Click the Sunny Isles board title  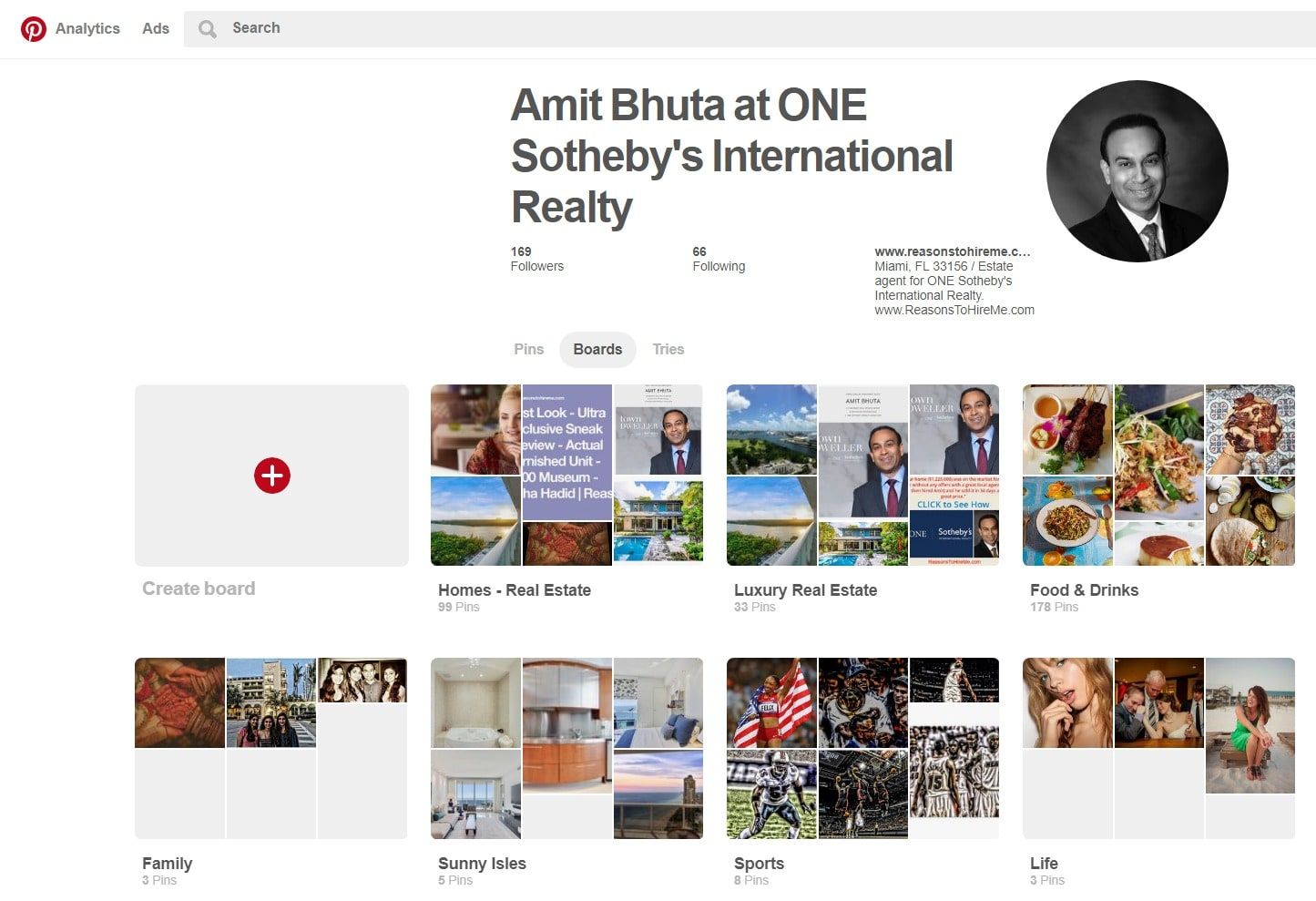[483, 864]
